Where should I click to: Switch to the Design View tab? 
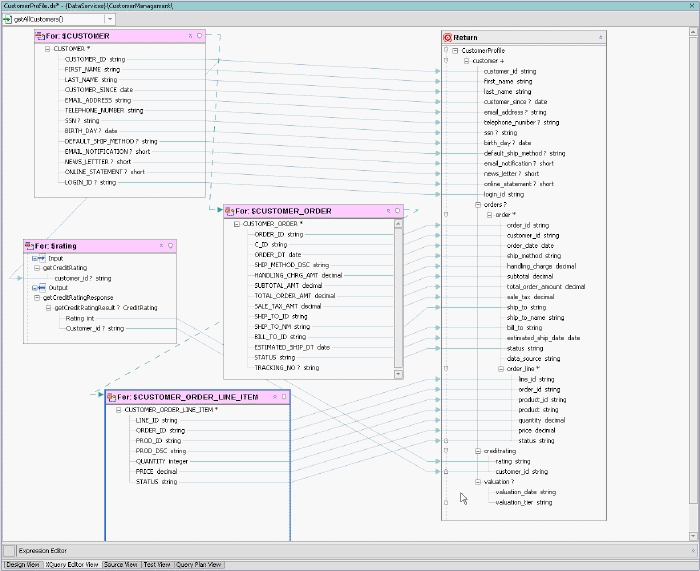pyautogui.click(x=22, y=565)
